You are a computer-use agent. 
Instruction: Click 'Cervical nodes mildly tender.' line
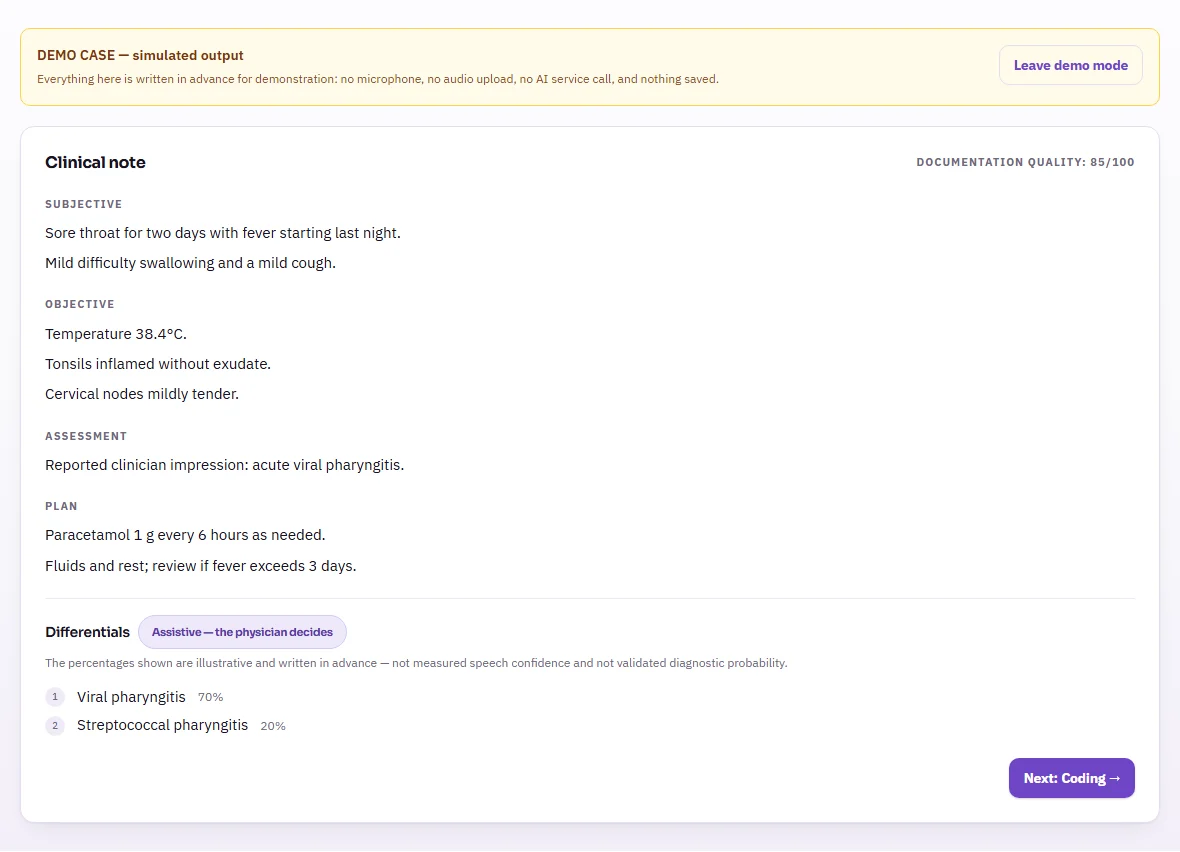click(142, 394)
